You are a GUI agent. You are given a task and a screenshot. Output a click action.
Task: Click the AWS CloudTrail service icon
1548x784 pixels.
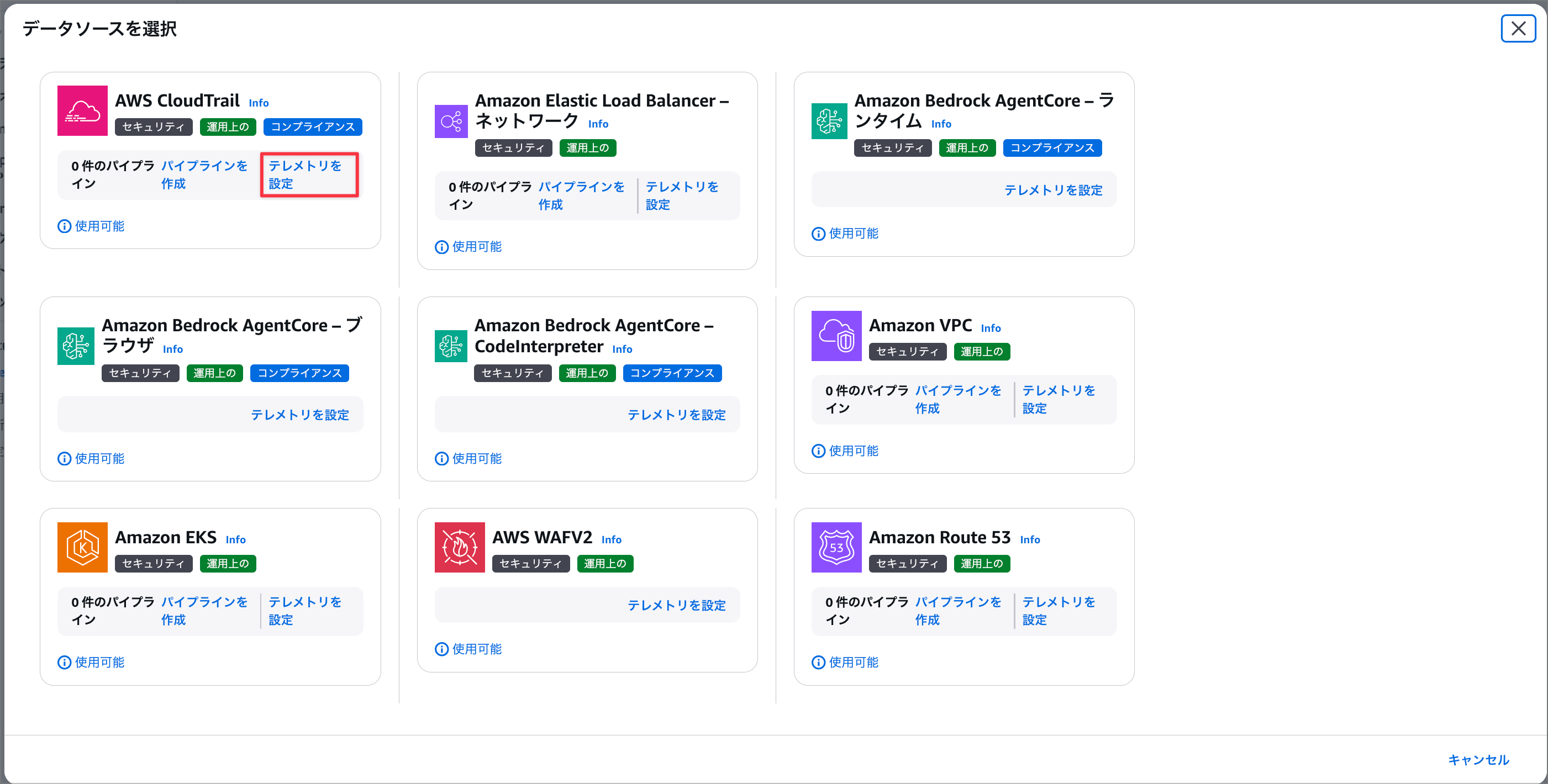coord(82,110)
